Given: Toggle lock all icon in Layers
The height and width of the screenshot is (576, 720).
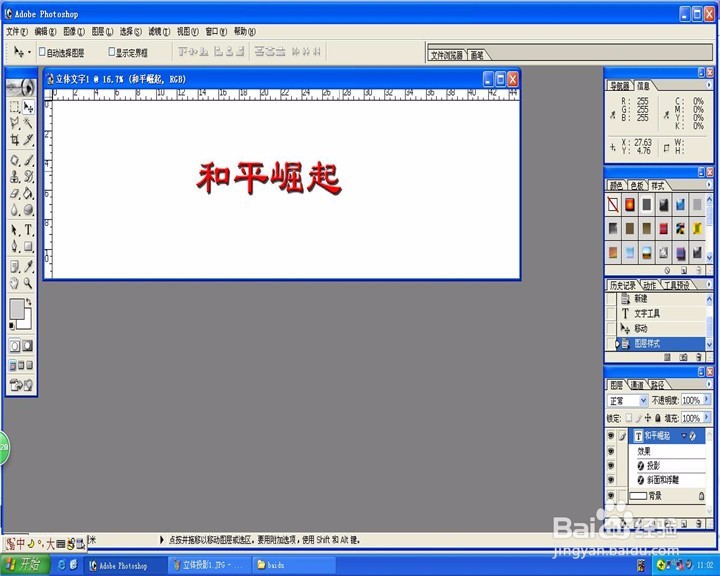Looking at the screenshot, I should [658, 418].
